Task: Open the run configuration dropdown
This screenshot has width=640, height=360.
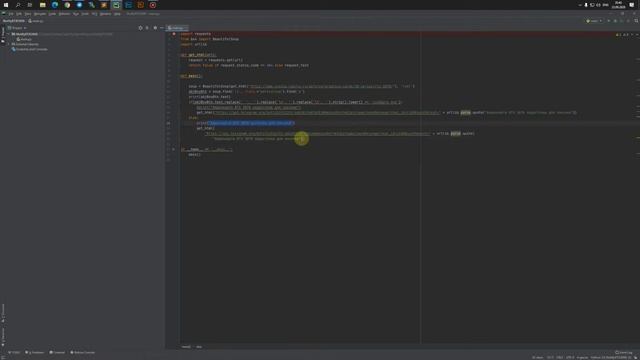Action: (594, 21)
